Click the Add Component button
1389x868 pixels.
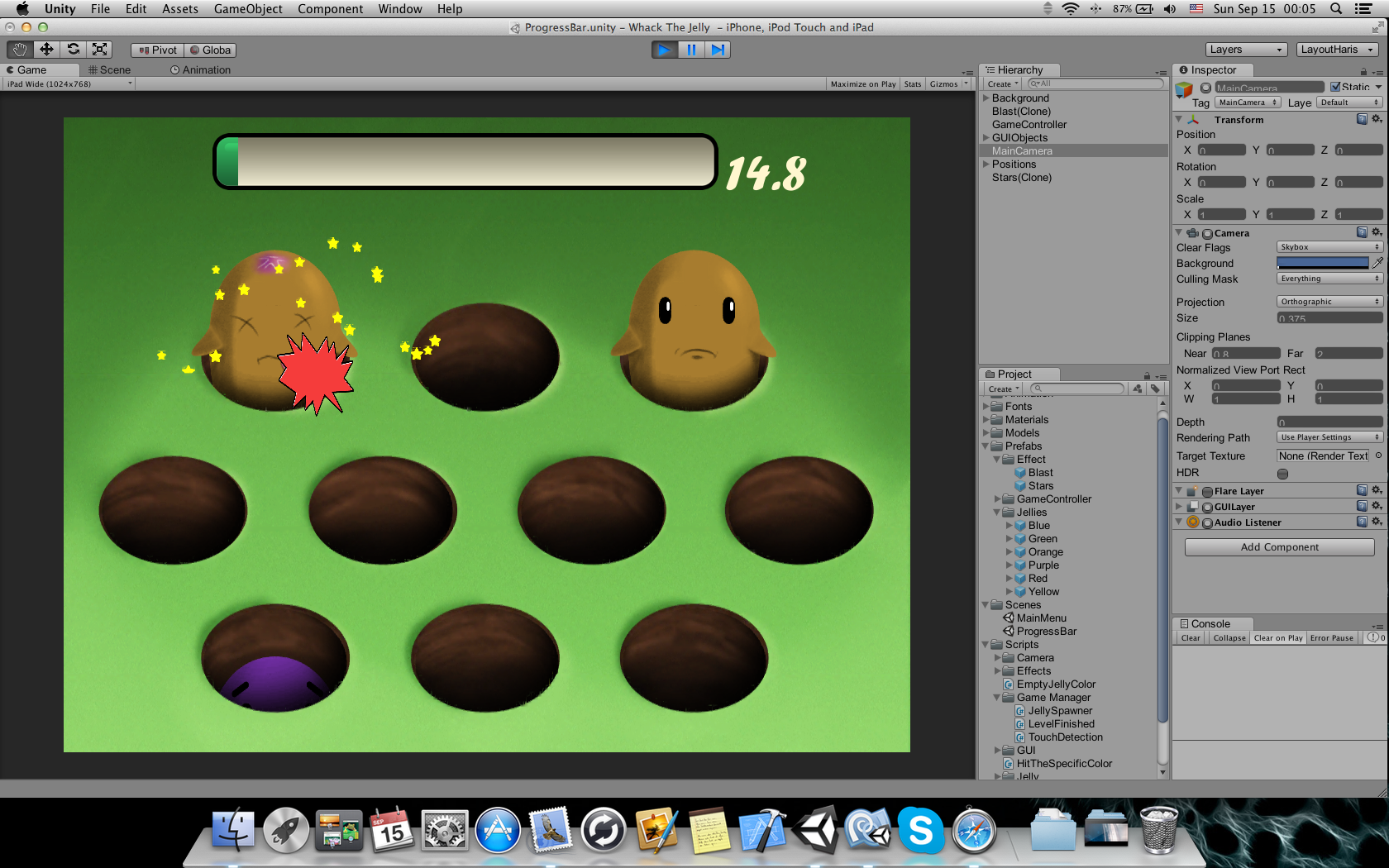[x=1279, y=547]
